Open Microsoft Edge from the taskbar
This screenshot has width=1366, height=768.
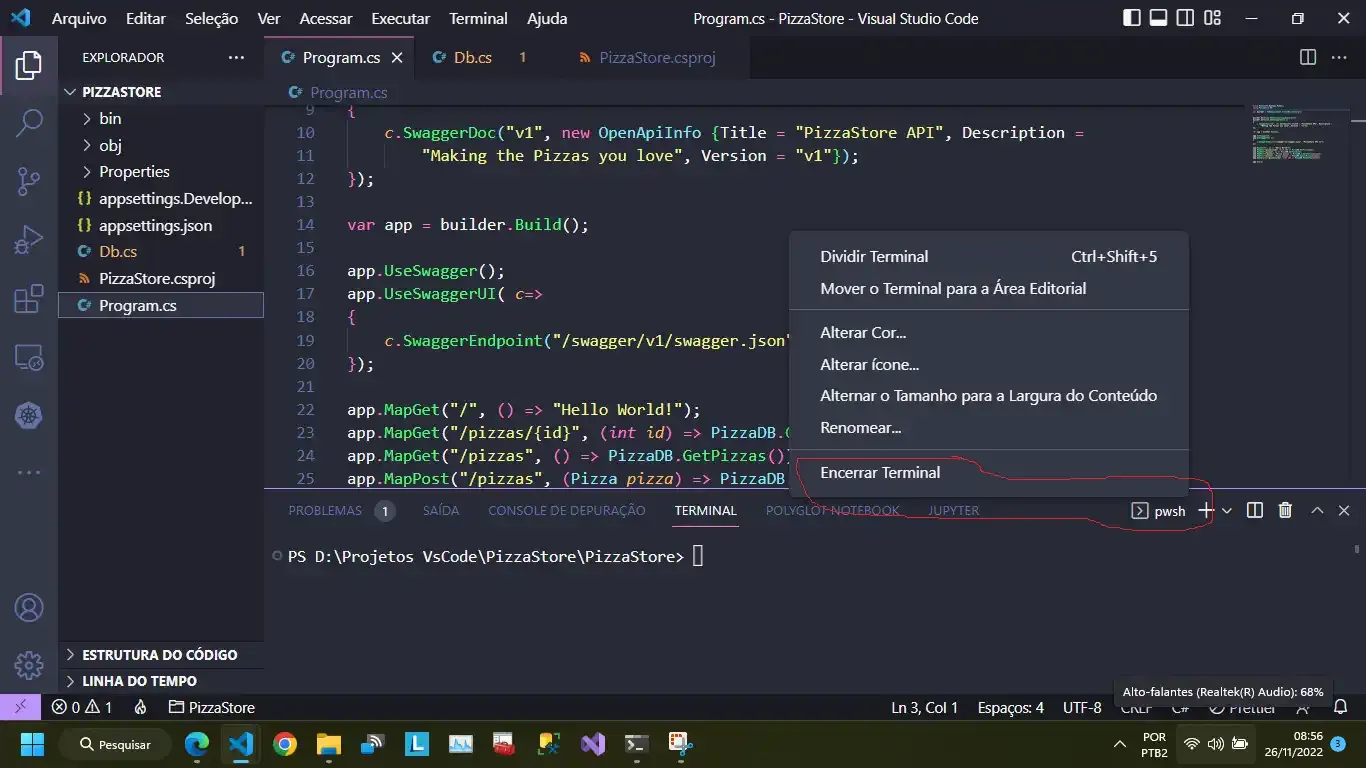197,744
